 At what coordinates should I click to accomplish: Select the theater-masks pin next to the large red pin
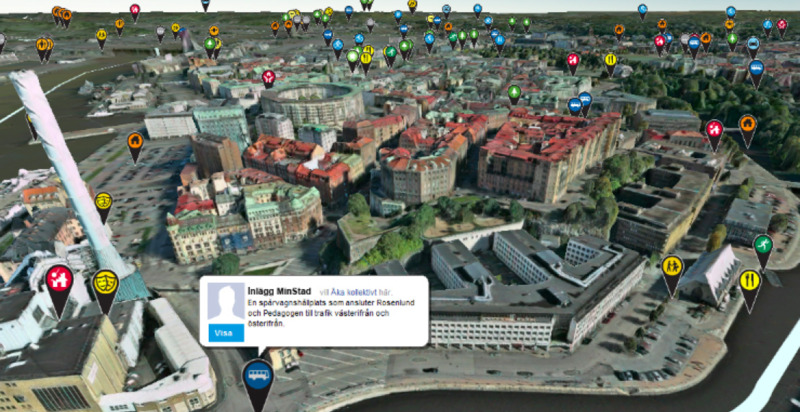pos(106,286)
